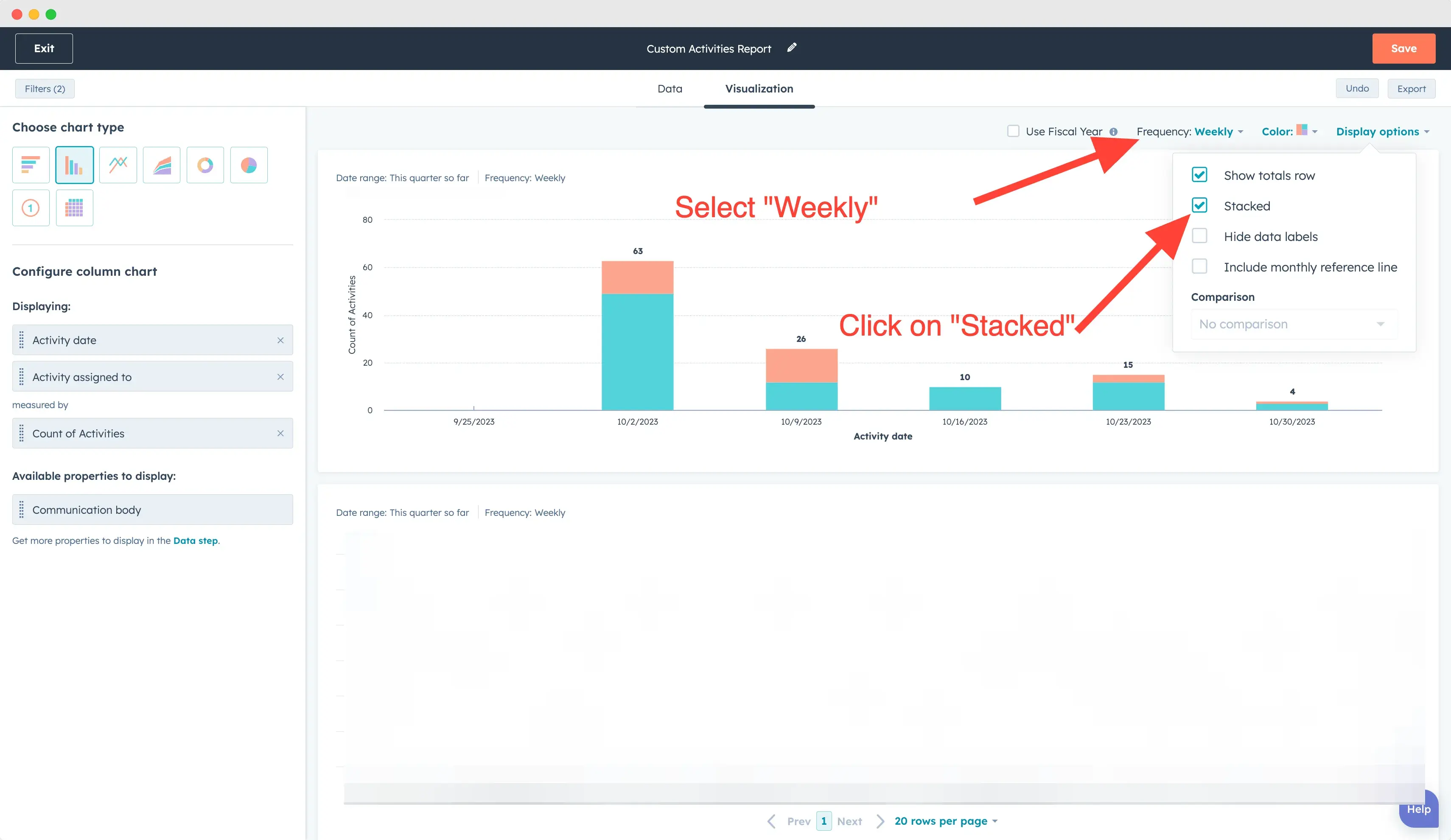Open the Color palette swatch picker
Screen dimensions: 1451x840
[1303, 131]
